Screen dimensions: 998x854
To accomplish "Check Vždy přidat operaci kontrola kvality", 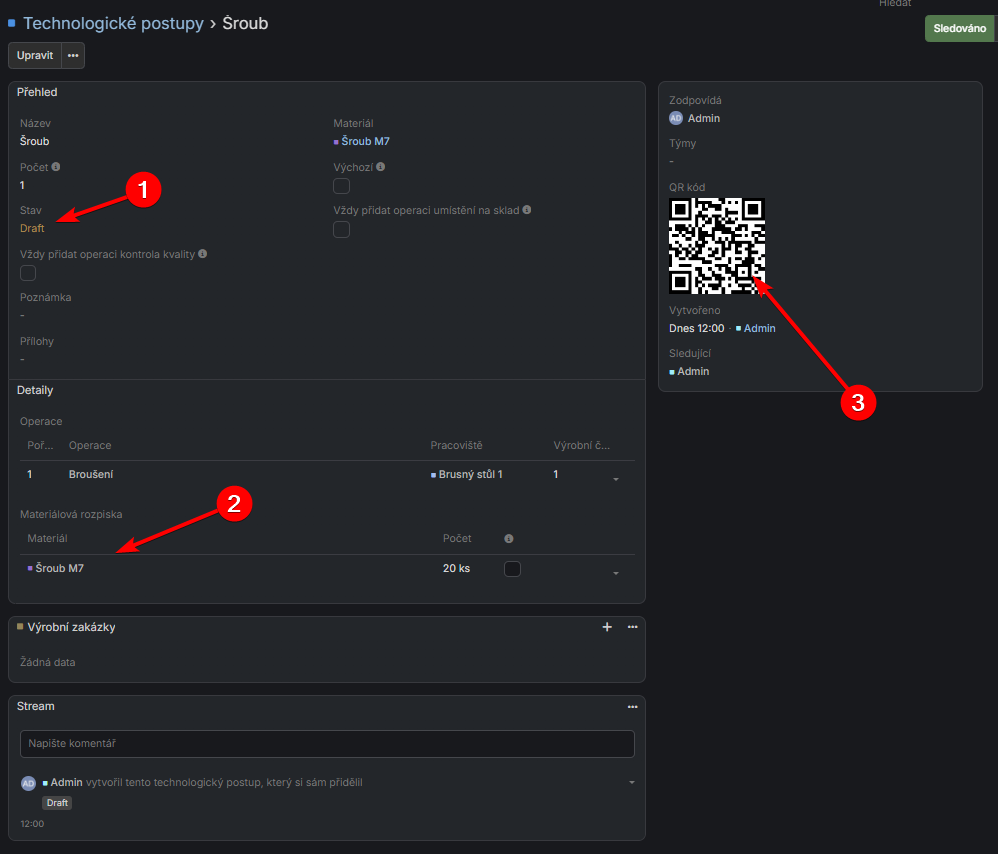I will tap(28, 273).
